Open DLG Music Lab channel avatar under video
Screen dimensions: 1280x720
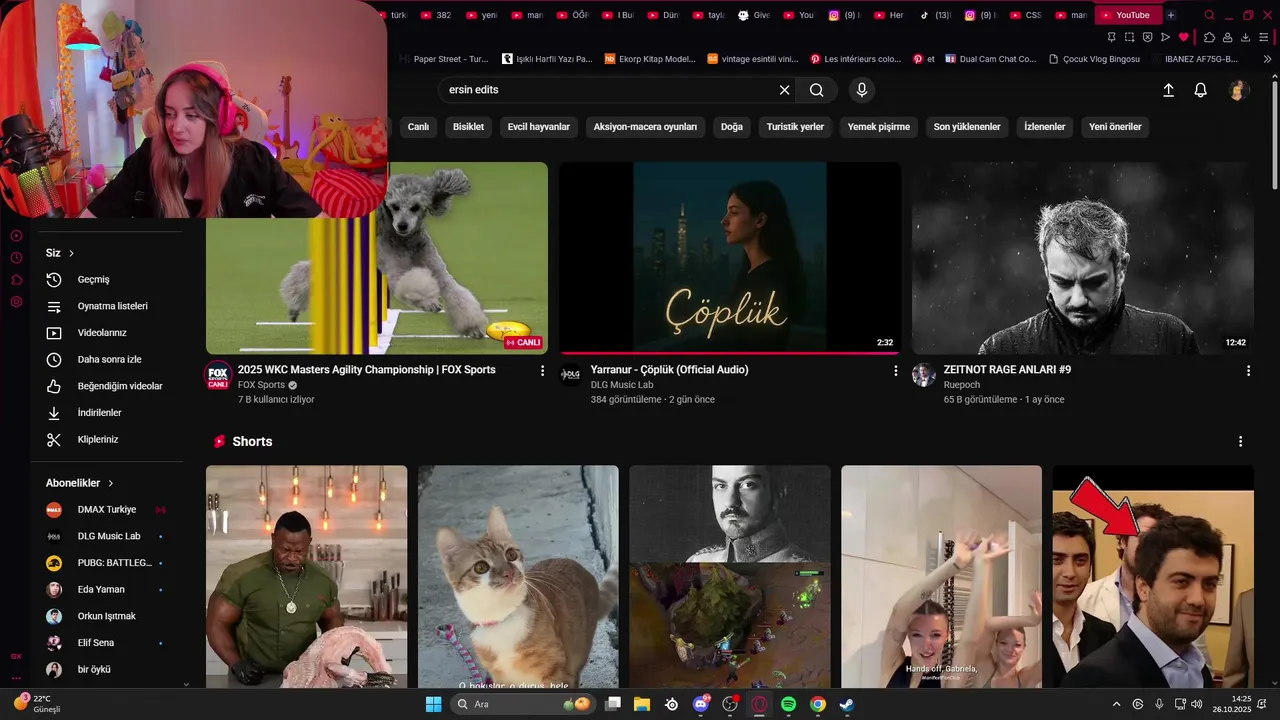pos(570,375)
